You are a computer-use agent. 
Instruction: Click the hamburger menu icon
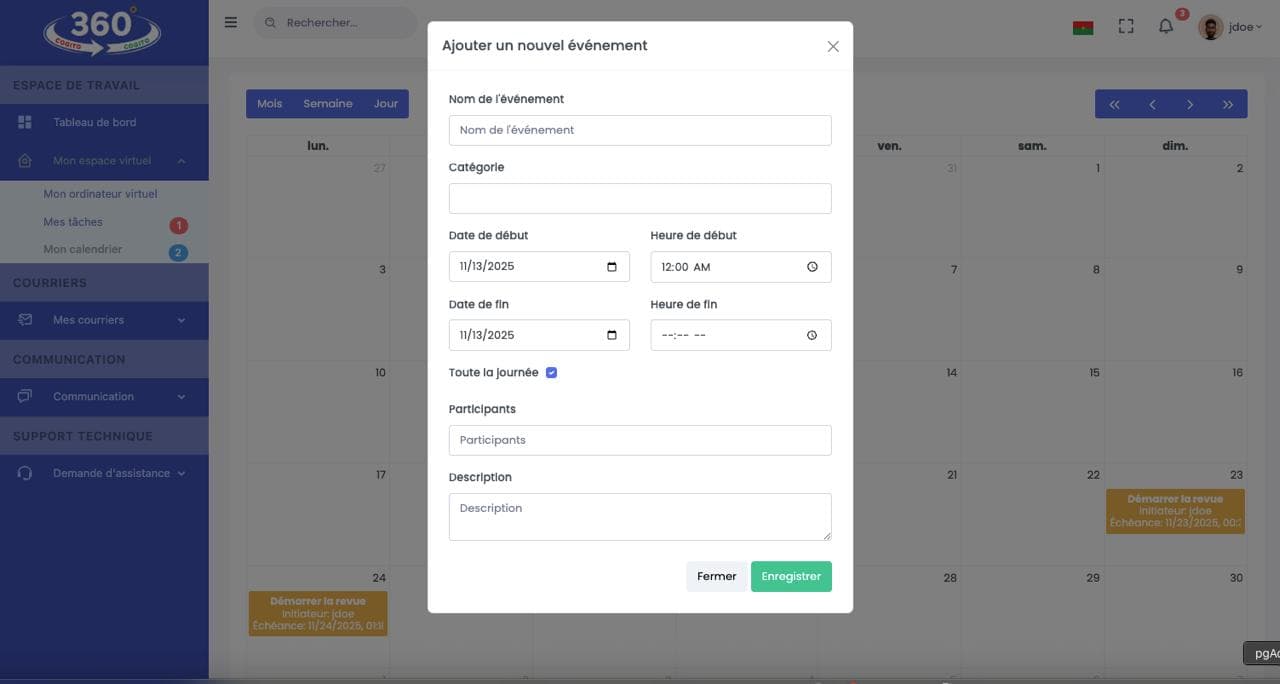pos(231,22)
